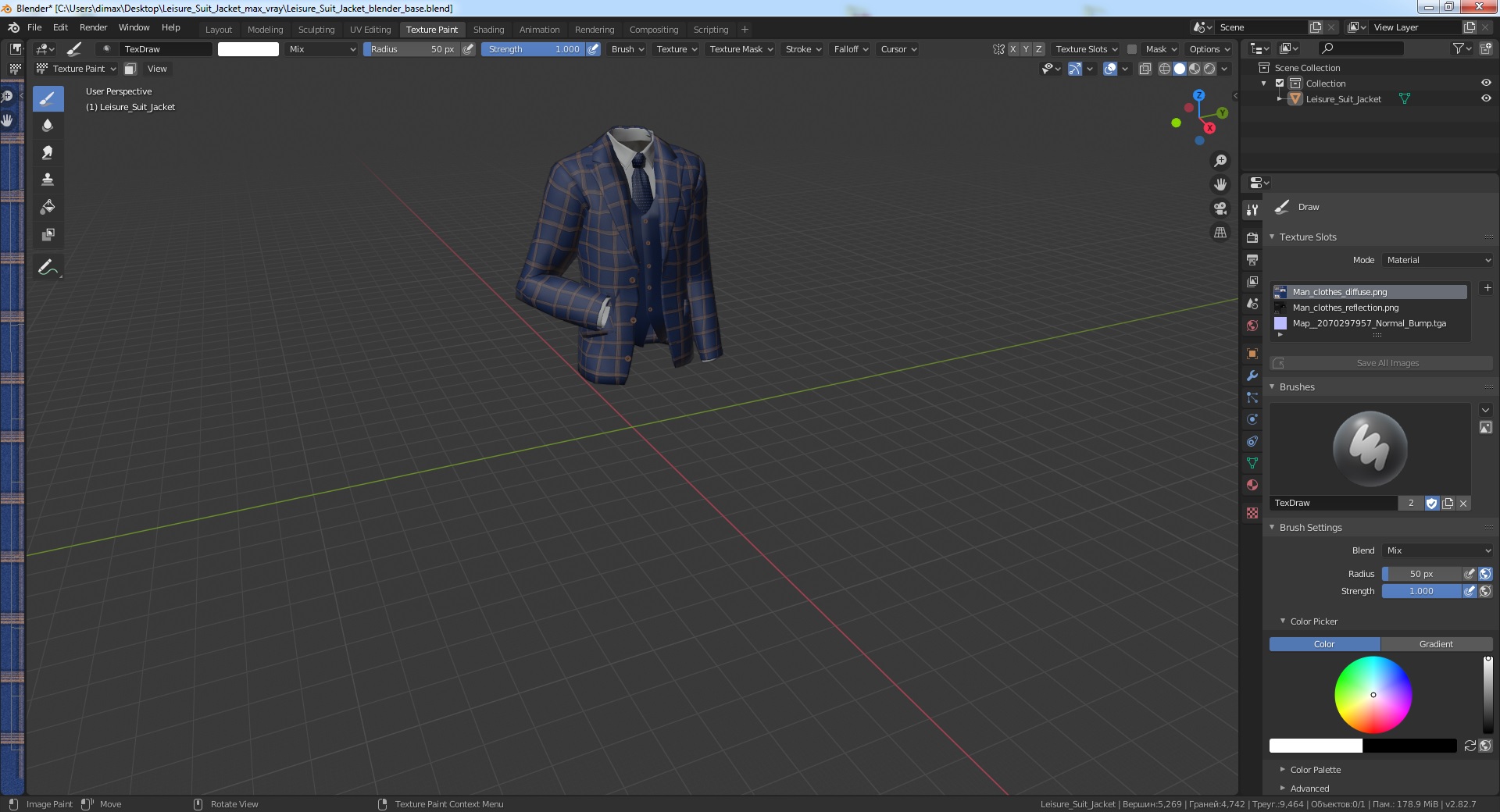The image size is (1500, 812).
Task: Open the Physics properties tab
Action: coord(1252,419)
